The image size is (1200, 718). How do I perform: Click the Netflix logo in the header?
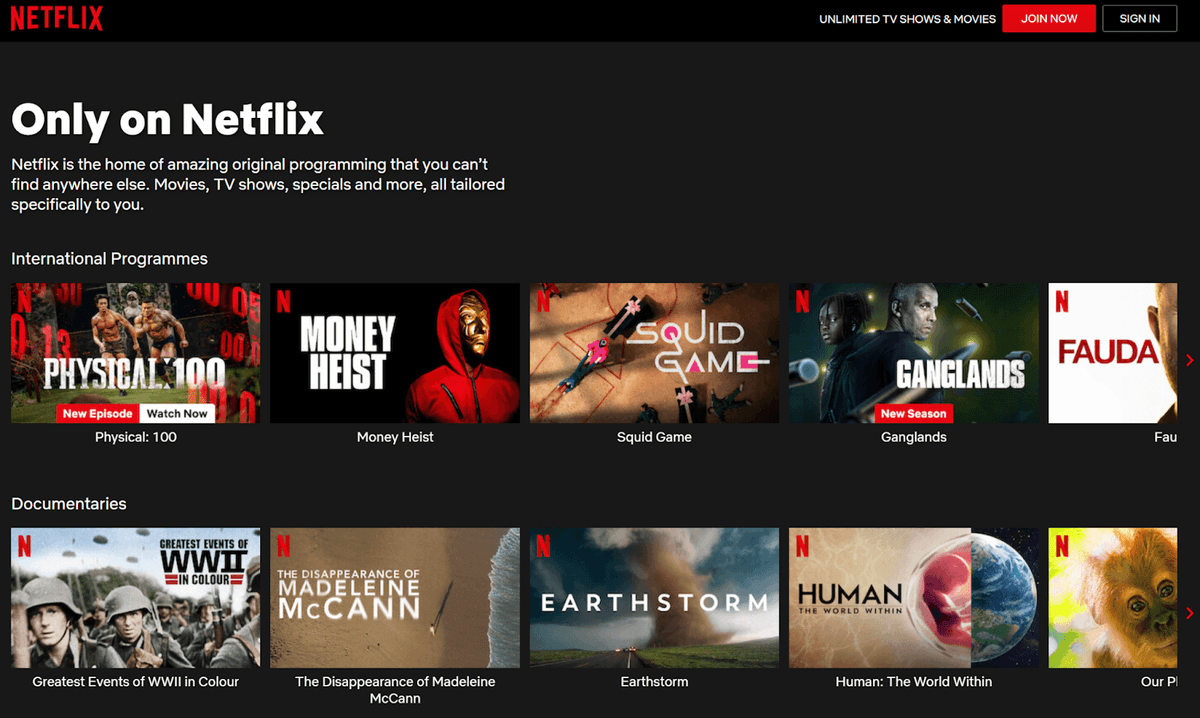[x=57, y=19]
